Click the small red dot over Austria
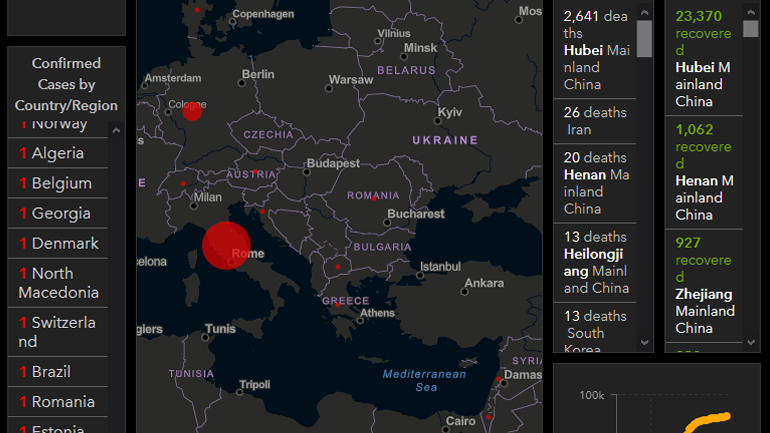This screenshot has width=770, height=433. pos(255,172)
